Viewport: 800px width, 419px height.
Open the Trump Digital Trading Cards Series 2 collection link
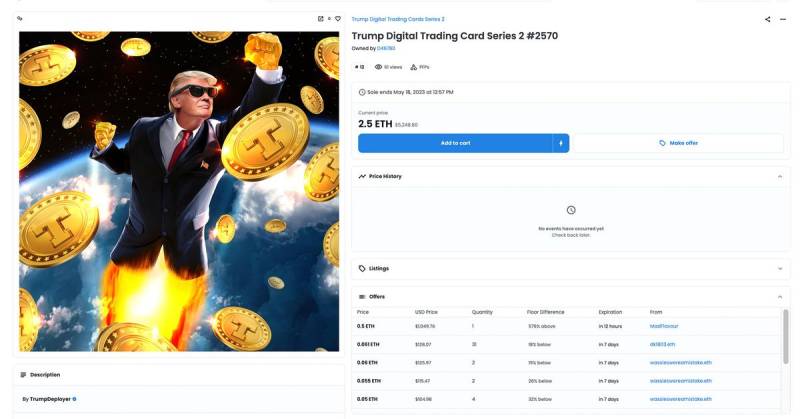pos(398,19)
